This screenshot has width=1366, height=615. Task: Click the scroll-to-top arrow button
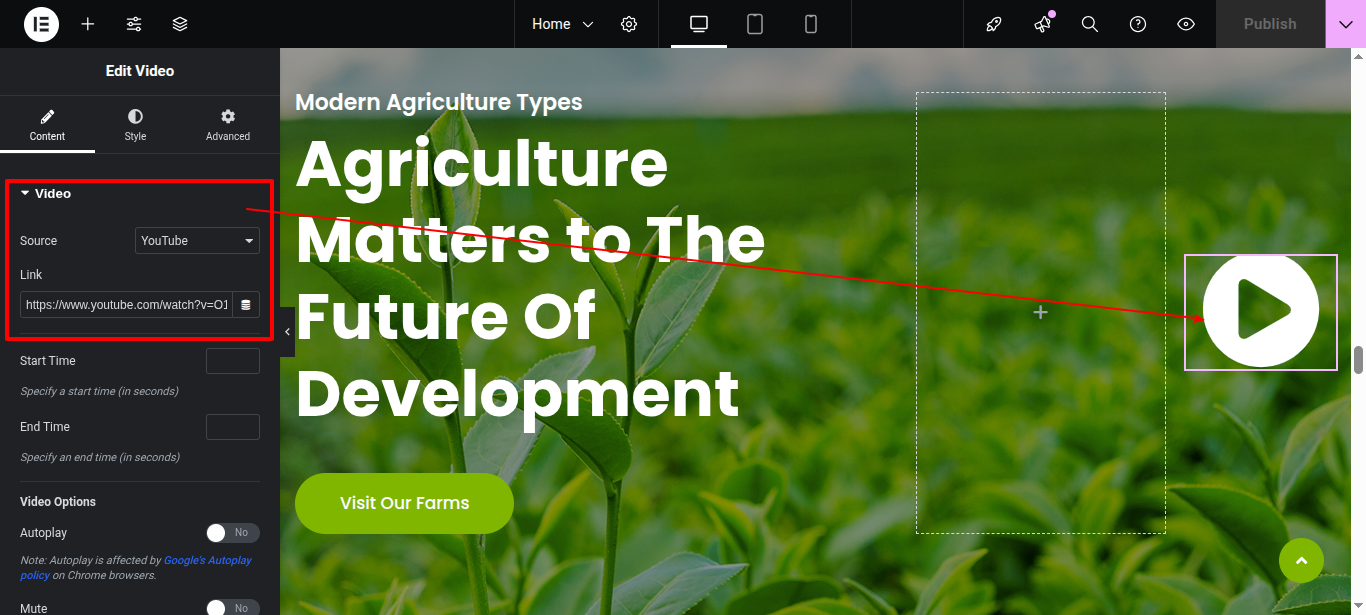1301,561
